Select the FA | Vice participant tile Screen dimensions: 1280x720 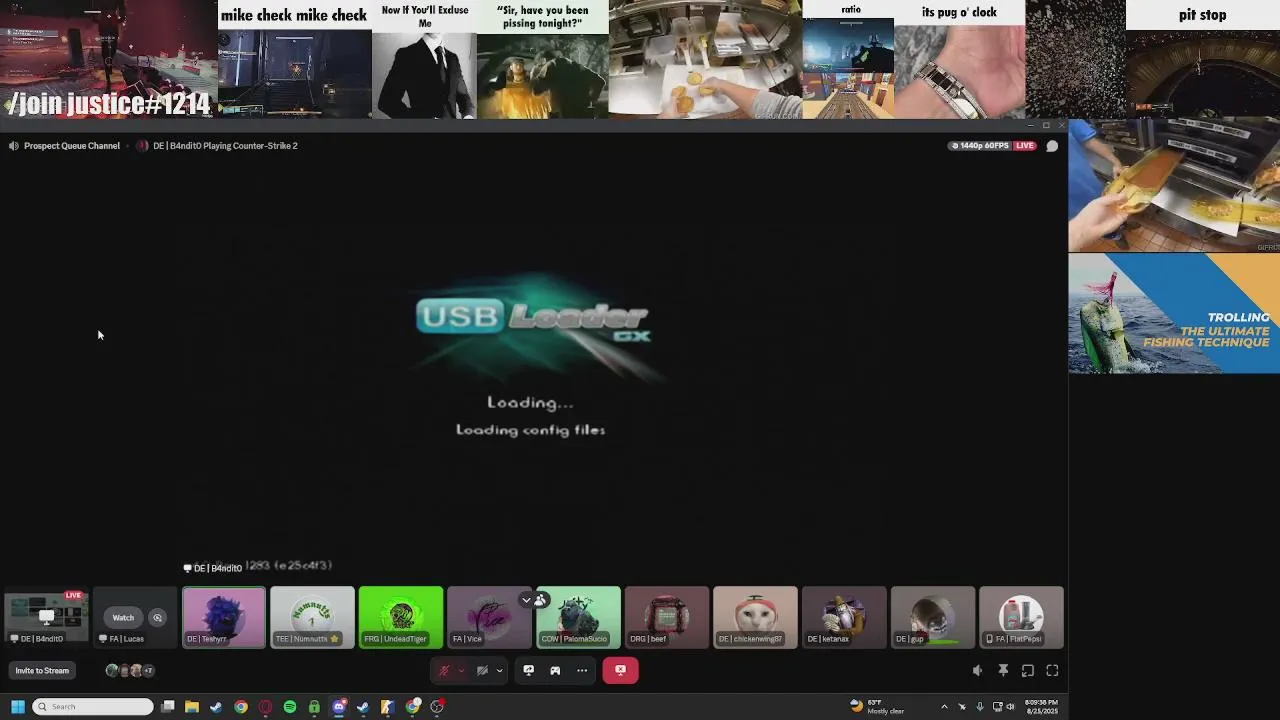point(489,617)
